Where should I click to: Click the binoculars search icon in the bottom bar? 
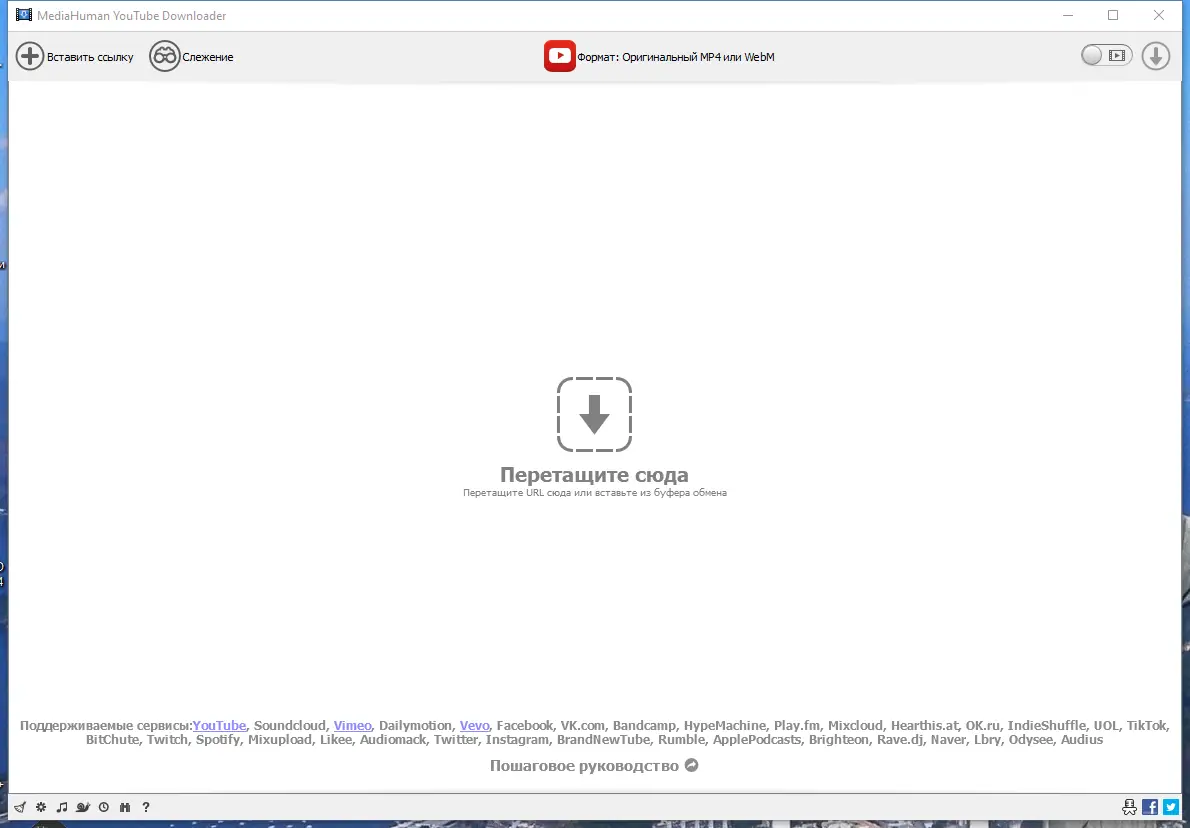(125, 808)
